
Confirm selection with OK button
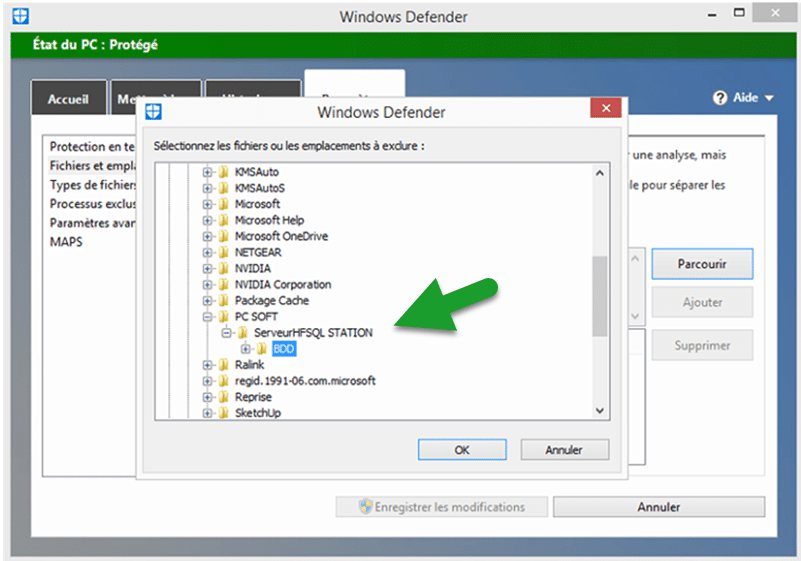tap(462, 450)
